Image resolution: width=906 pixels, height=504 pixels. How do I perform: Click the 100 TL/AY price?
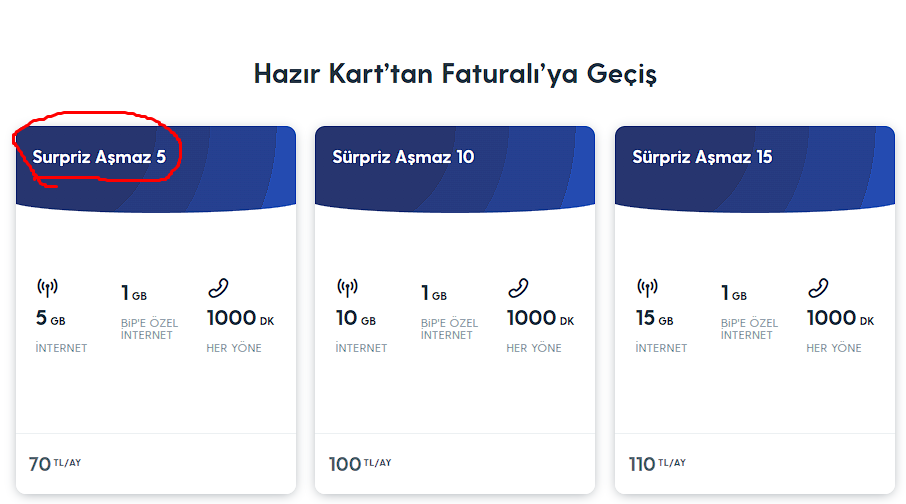pyautogui.click(x=360, y=464)
